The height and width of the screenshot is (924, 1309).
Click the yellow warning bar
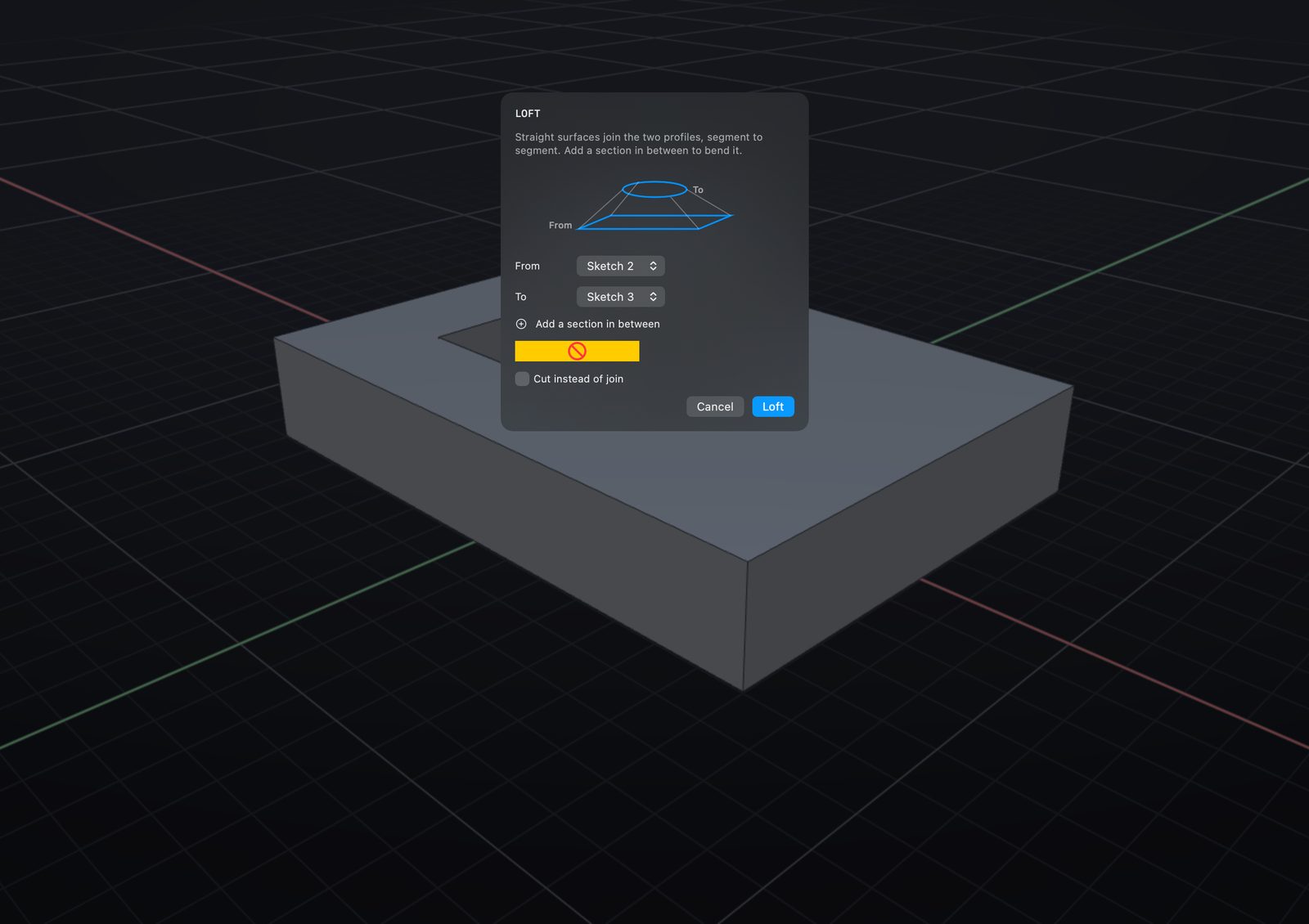[x=577, y=351]
